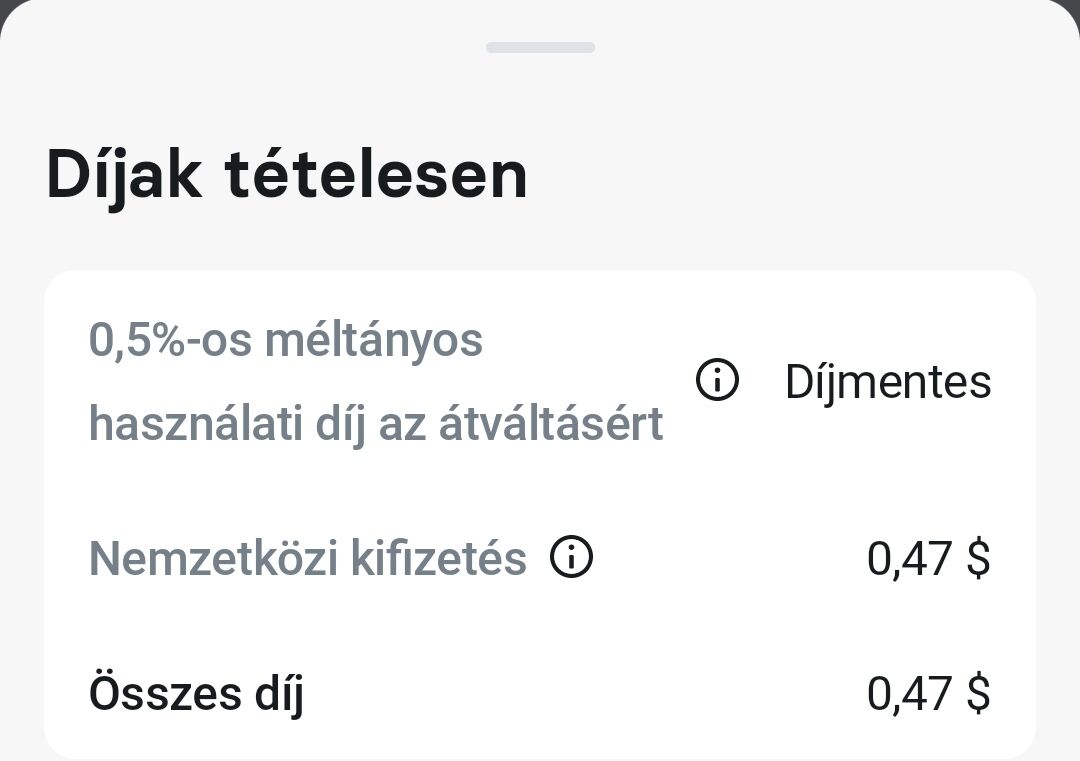Viewport: 1080px width, 761px height.
Task: Tap the dark backdrop at top-right corner
Action: 1074,6
